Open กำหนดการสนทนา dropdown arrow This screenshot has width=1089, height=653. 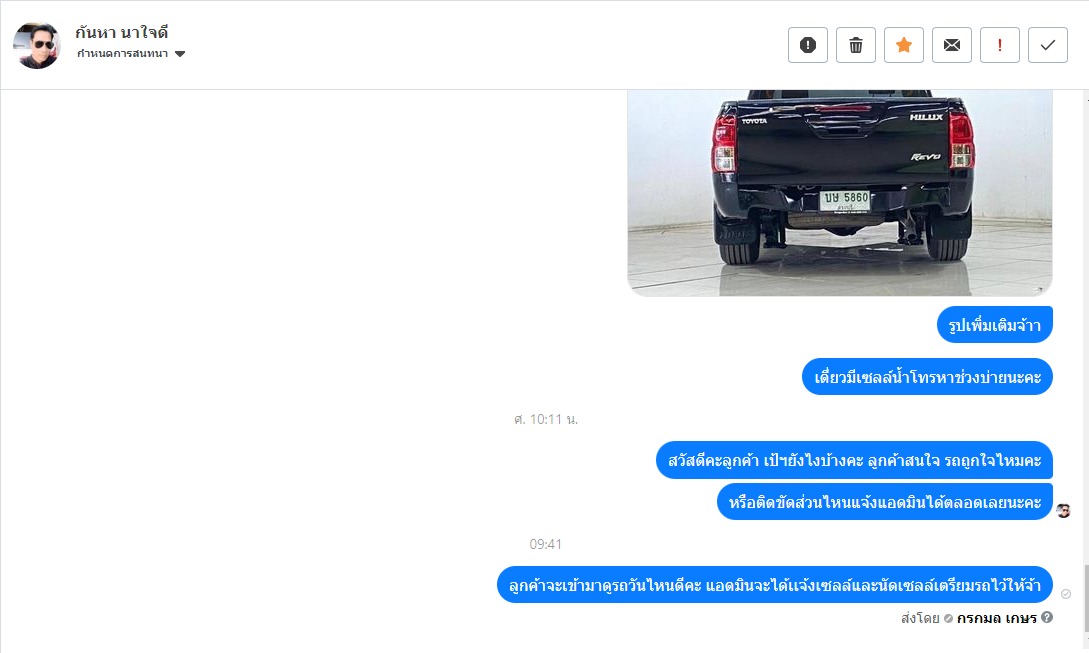(x=180, y=54)
